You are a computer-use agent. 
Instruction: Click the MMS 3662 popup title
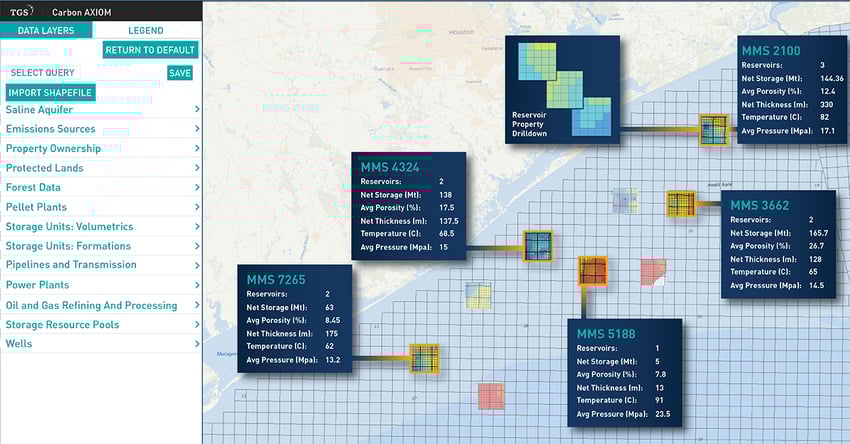click(759, 205)
